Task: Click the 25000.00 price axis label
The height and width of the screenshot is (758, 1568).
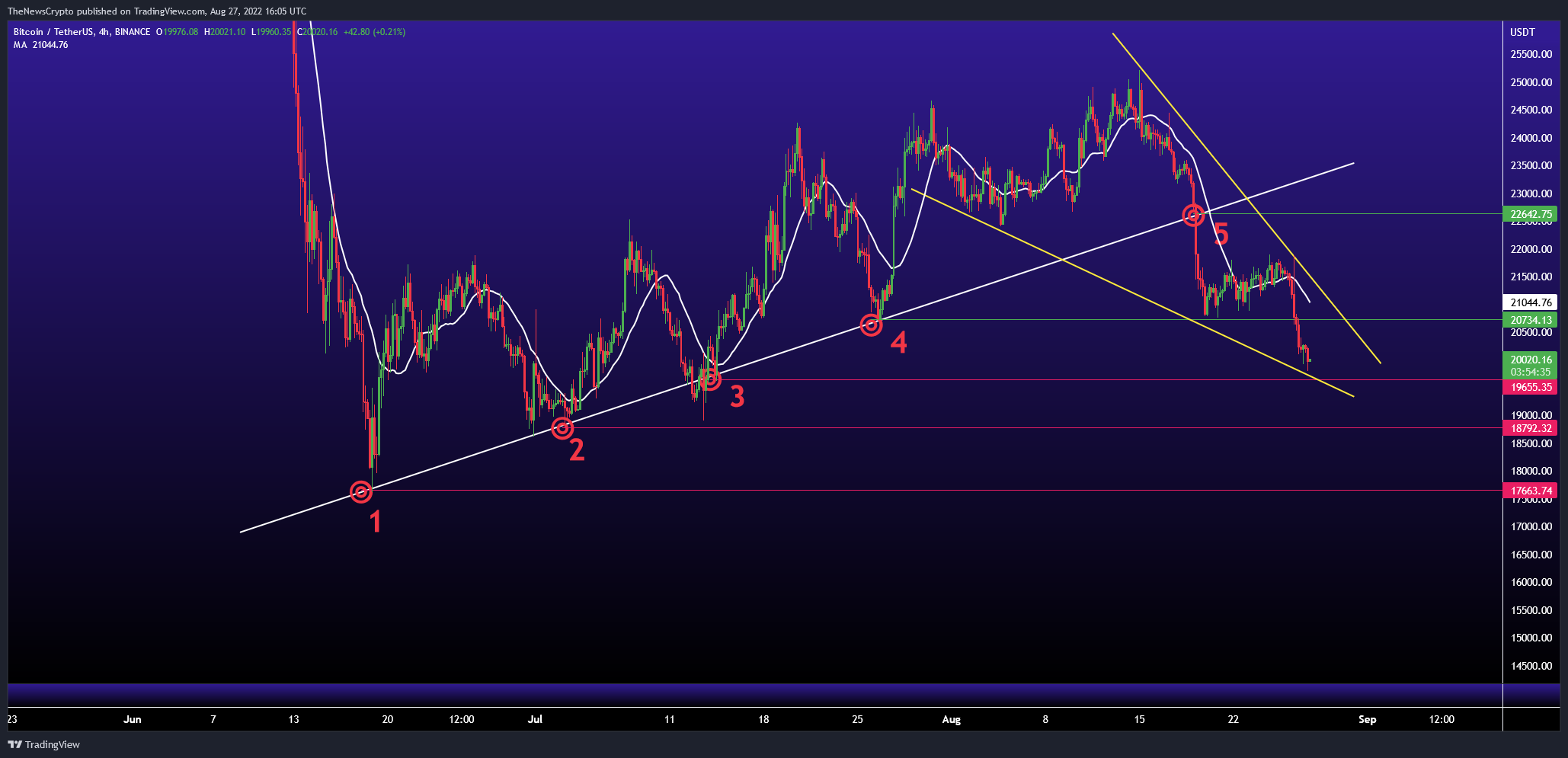Action: [x=1531, y=82]
